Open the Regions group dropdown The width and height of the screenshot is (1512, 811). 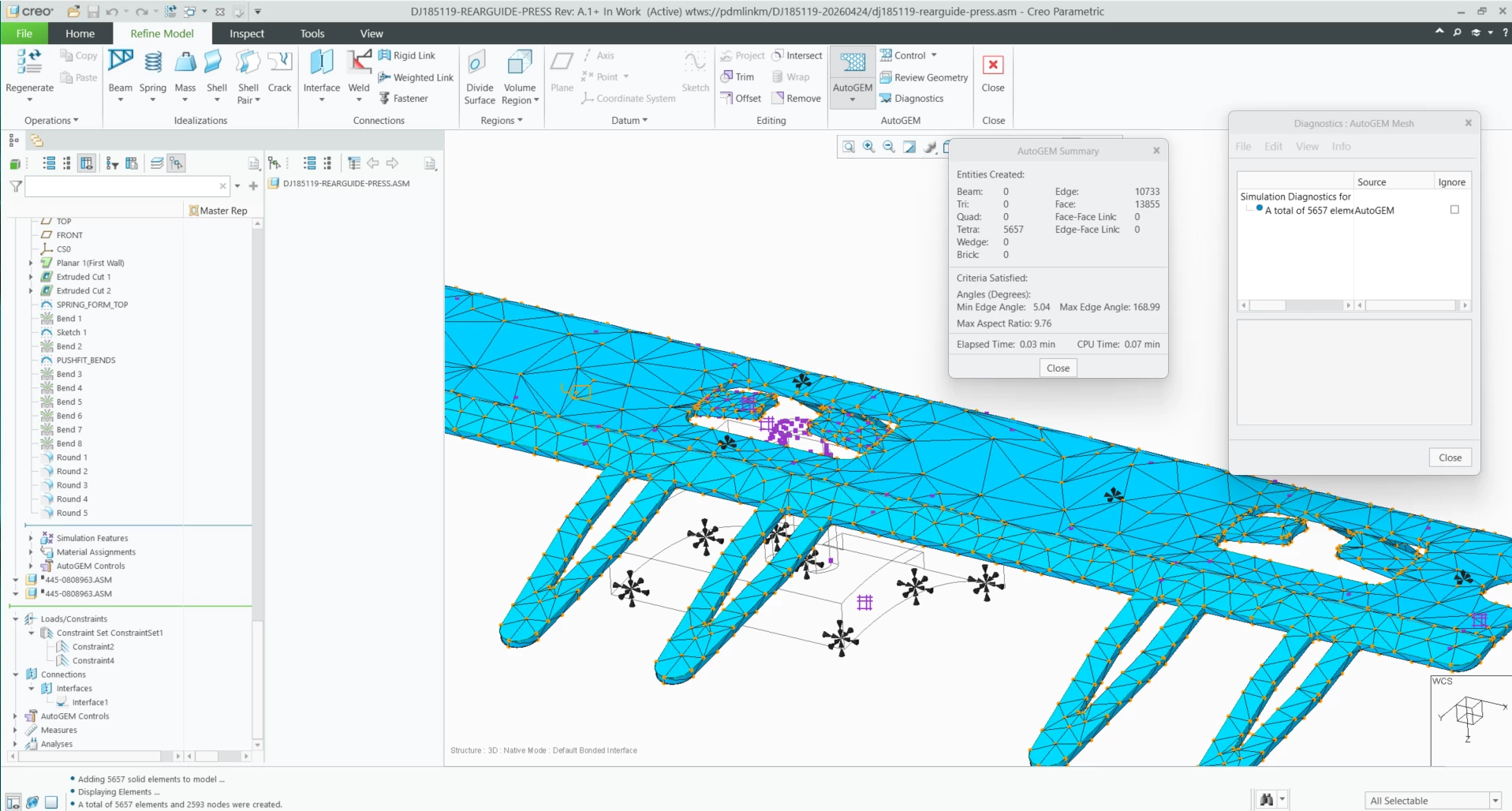click(502, 121)
